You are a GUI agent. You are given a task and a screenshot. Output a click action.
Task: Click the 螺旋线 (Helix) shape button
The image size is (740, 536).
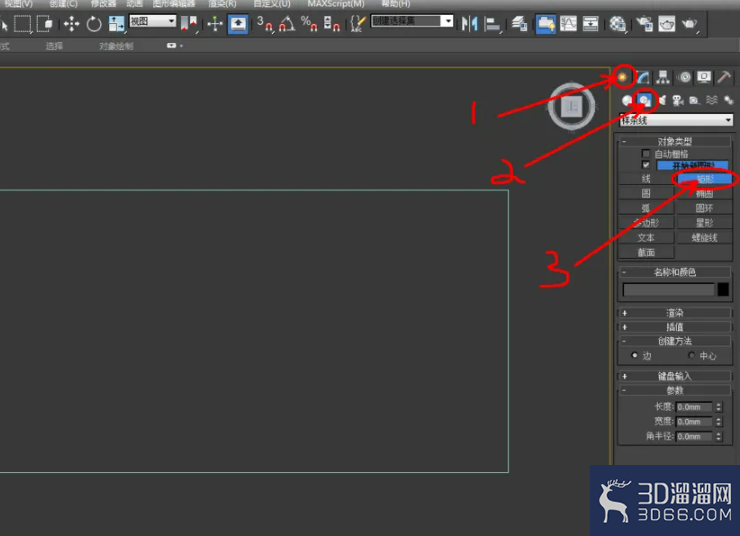click(x=704, y=237)
